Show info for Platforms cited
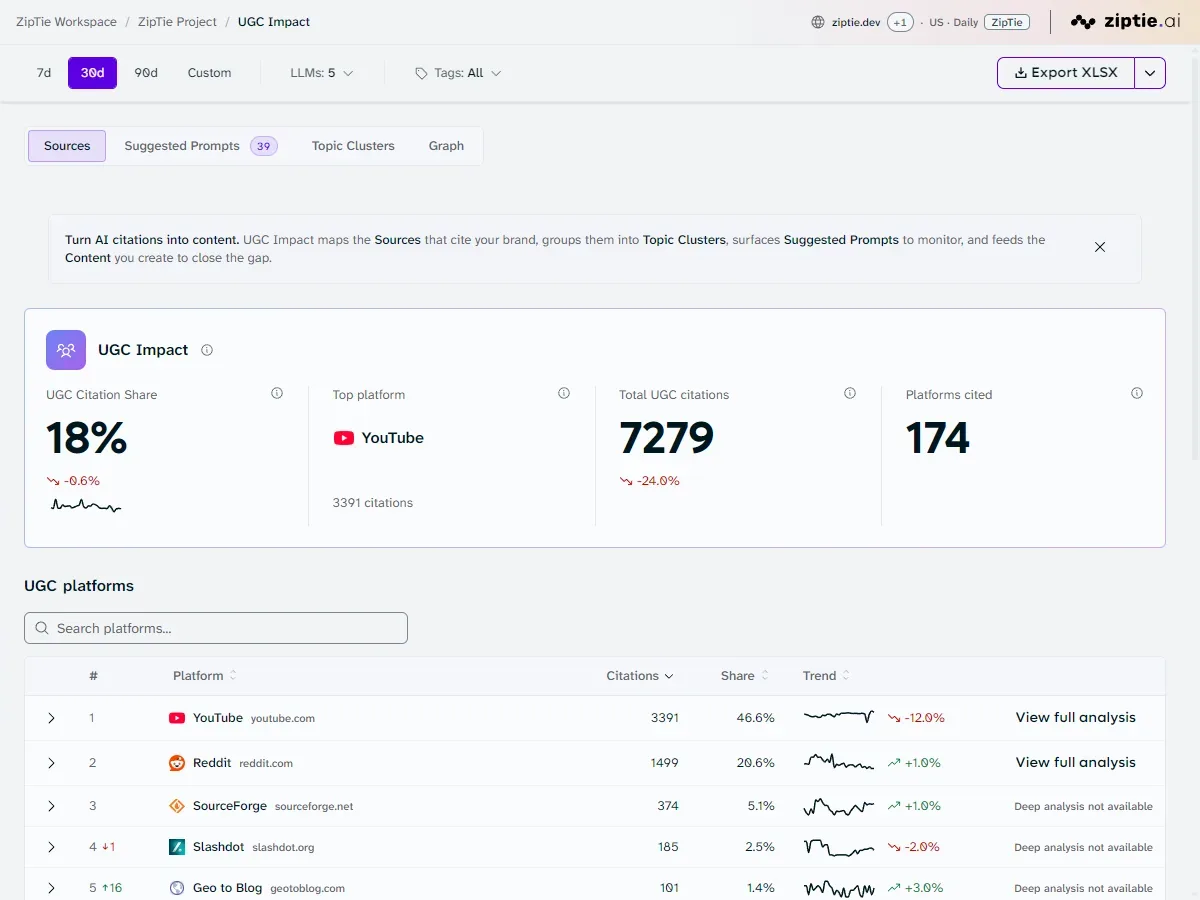 [1137, 394]
